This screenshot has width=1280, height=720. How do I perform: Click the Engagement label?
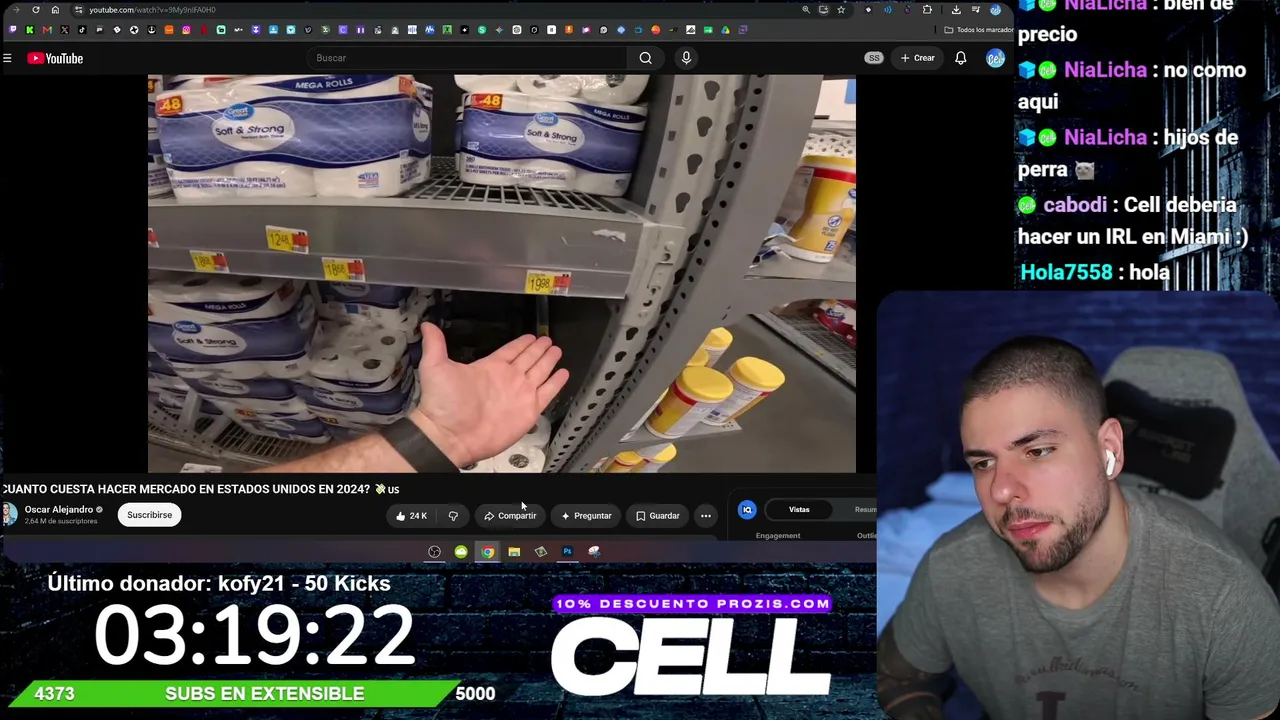(778, 536)
